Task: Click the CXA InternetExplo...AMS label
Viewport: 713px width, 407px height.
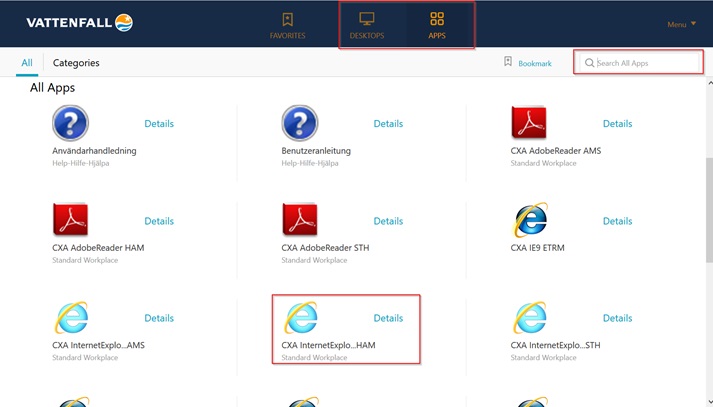Action: tap(98, 345)
